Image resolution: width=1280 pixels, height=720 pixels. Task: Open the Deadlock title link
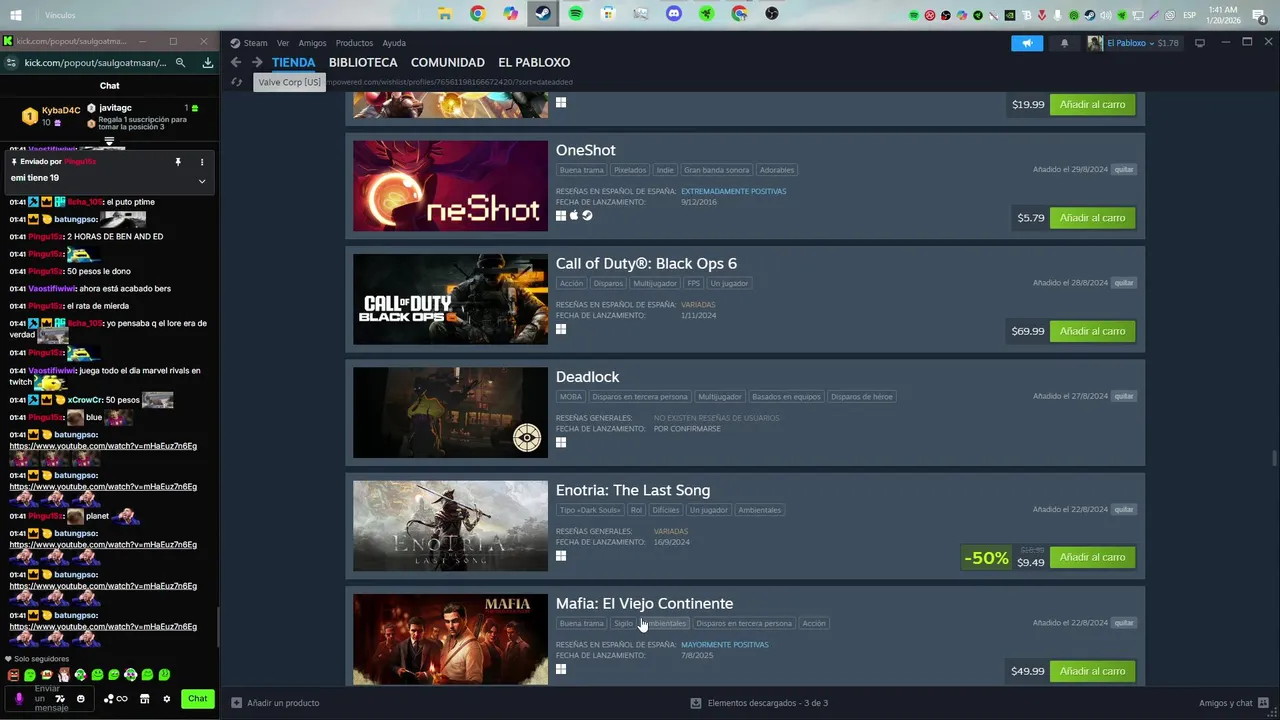click(588, 377)
